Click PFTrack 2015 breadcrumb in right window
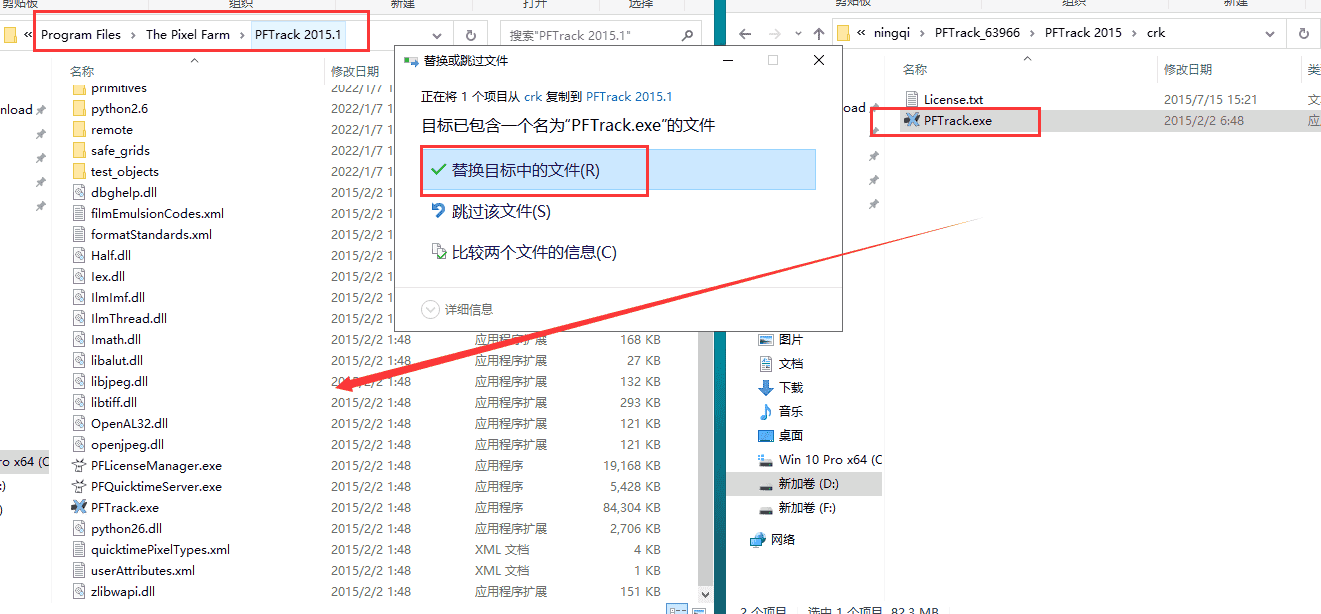The width and height of the screenshot is (1321, 614). [1083, 33]
